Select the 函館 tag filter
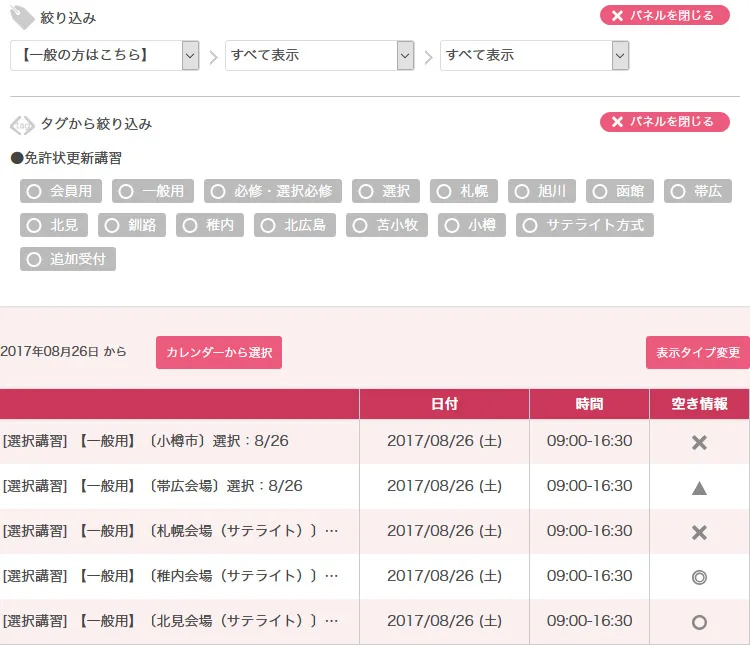This screenshot has height=645, width=750. point(620,191)
